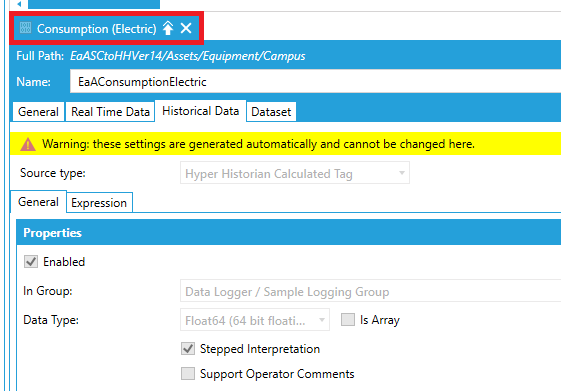Open the Data Type dropdown

pyautogui.click(x=255, y=320)
